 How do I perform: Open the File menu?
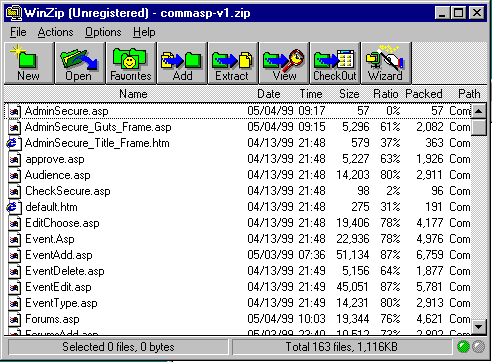point(18,32)
